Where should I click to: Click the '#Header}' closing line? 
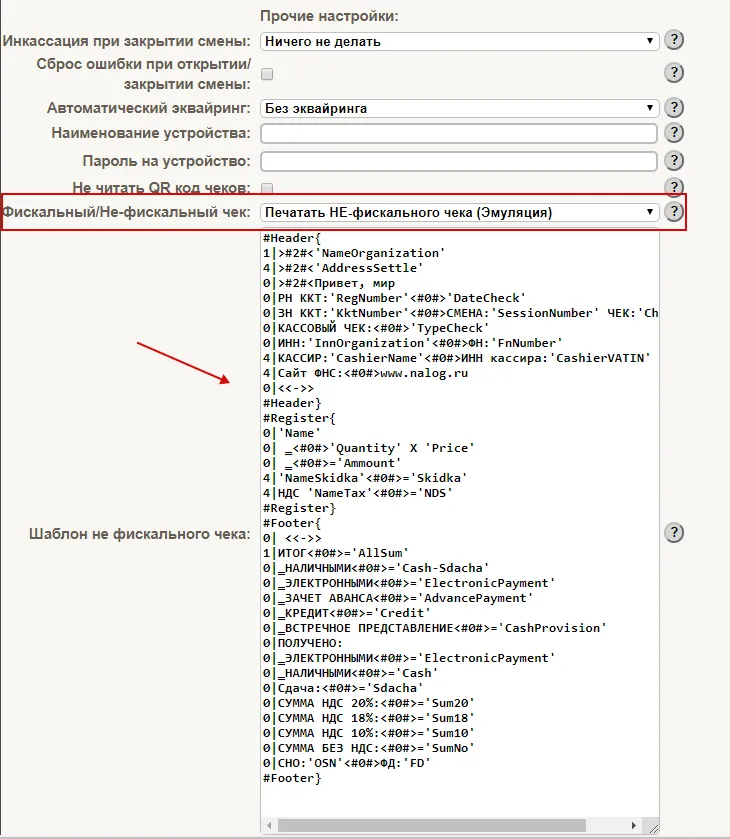292,403
